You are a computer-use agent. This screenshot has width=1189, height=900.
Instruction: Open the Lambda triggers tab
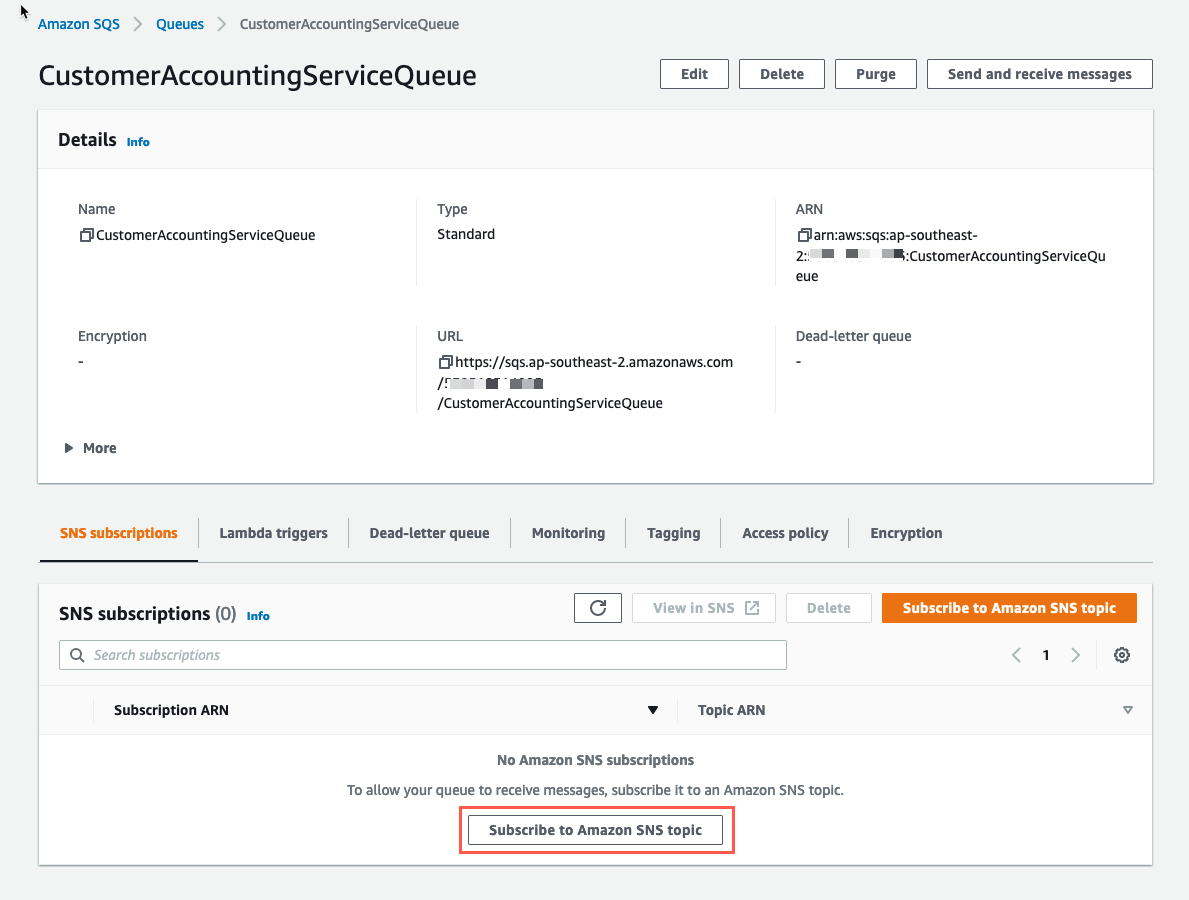pyautogui.click(x=273, y=533)
